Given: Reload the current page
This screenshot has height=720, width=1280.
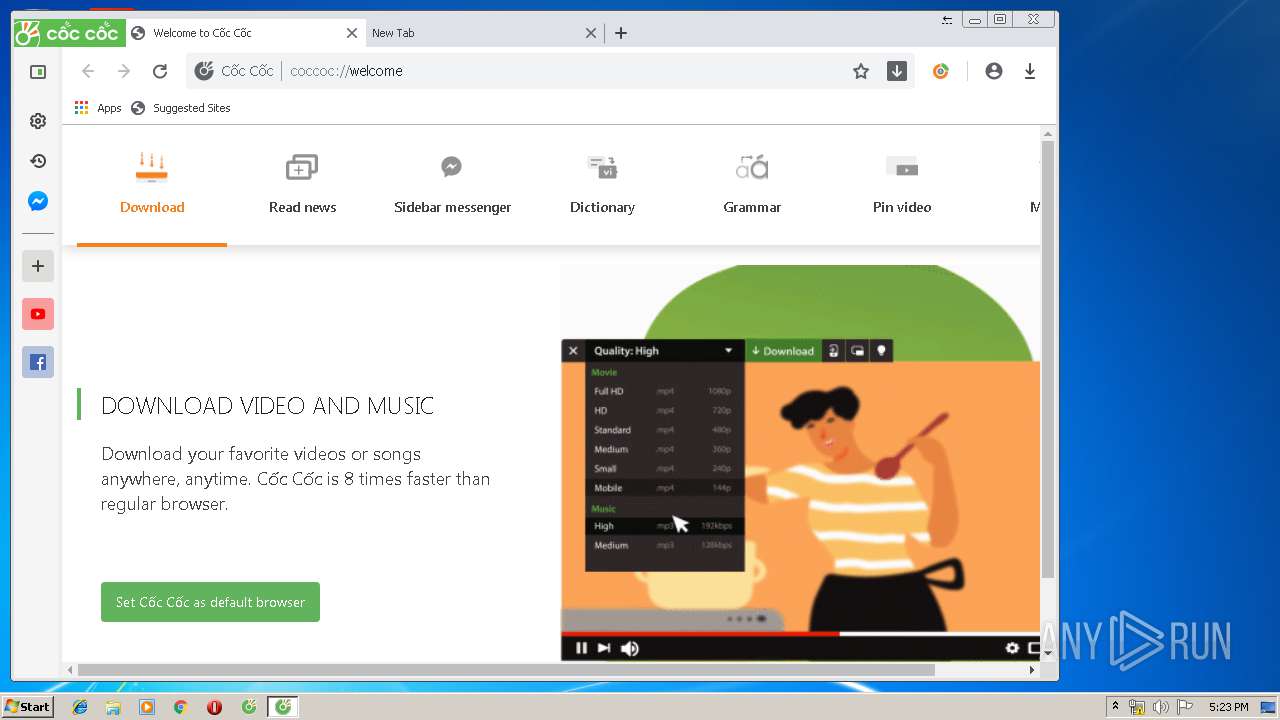Looking at the screenshot, I should 160,71.
